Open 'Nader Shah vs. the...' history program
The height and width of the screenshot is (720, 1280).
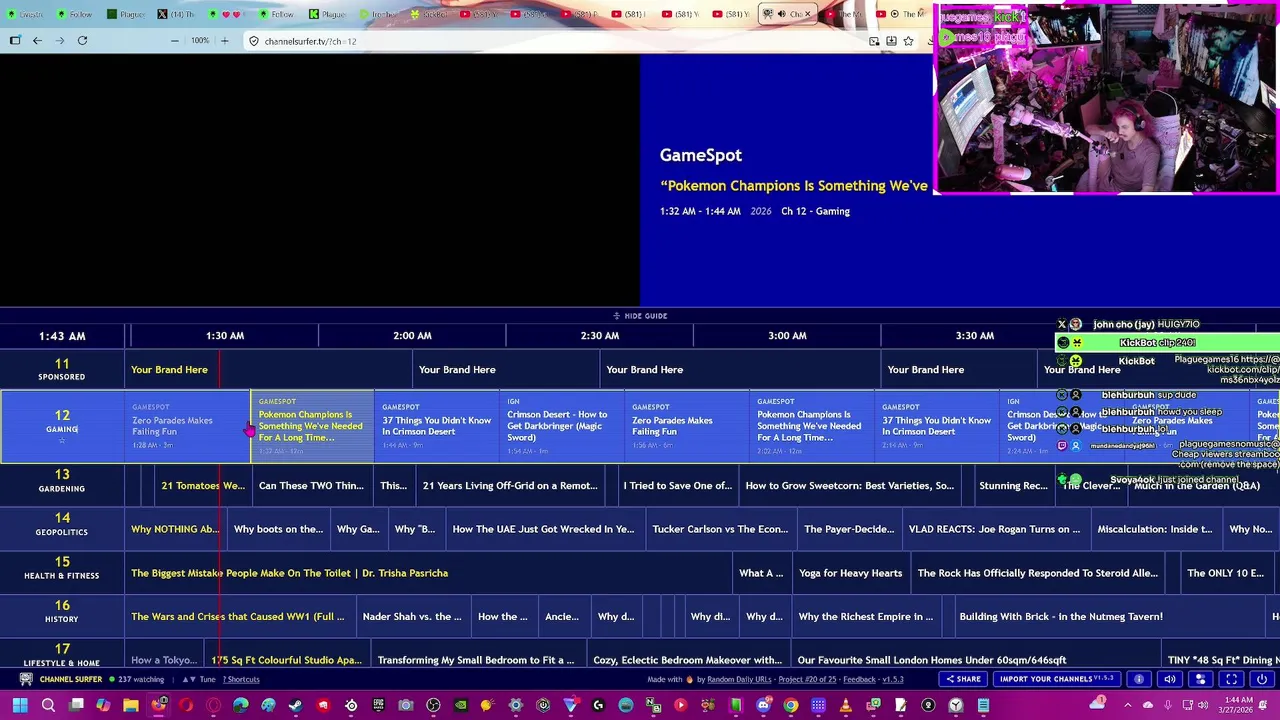pyautogui.click(x=412, y=617)
